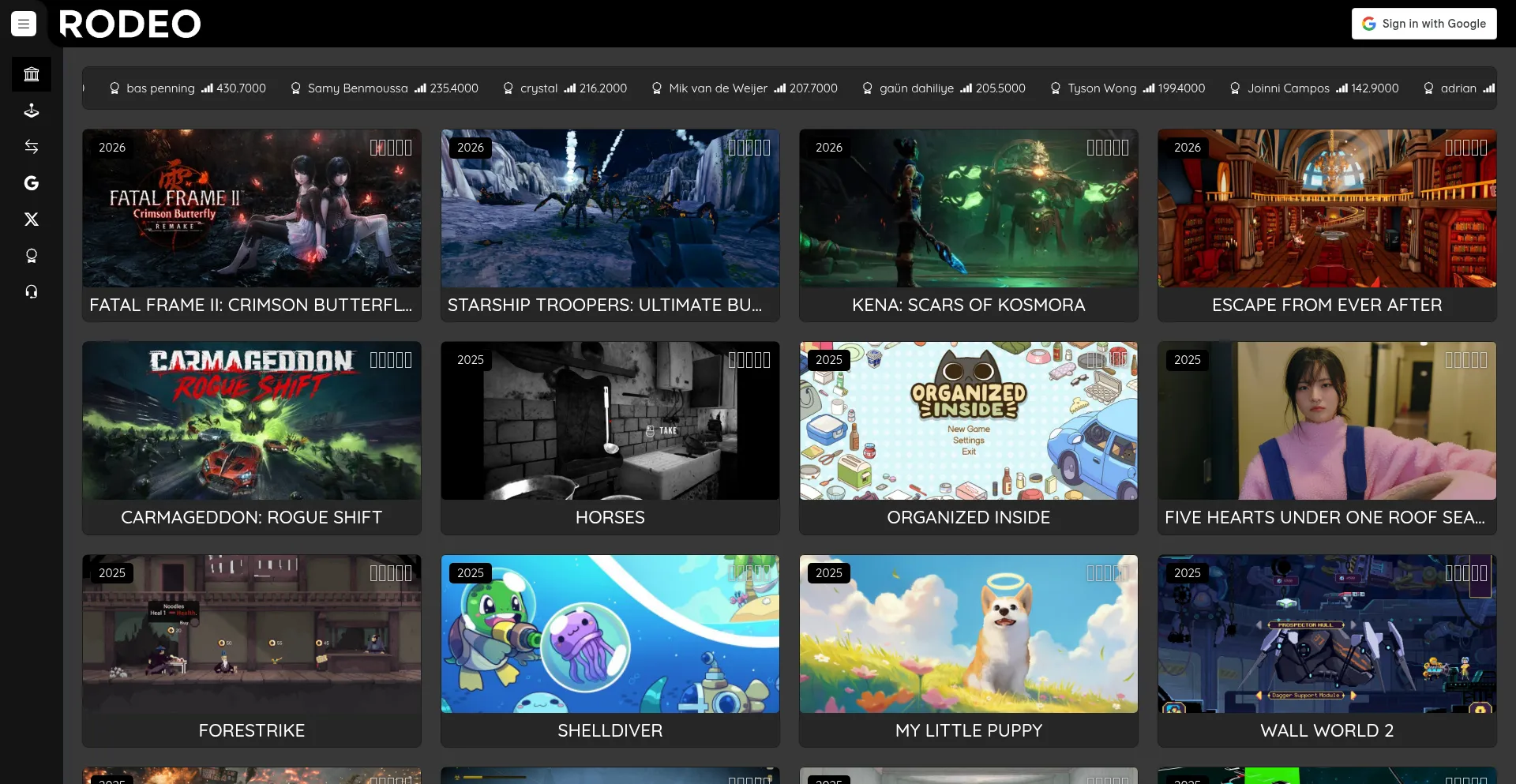This screenshot has height=784, width=1516.
Task: Open the FORESTRIKE game title
Action: pos(252,730)
